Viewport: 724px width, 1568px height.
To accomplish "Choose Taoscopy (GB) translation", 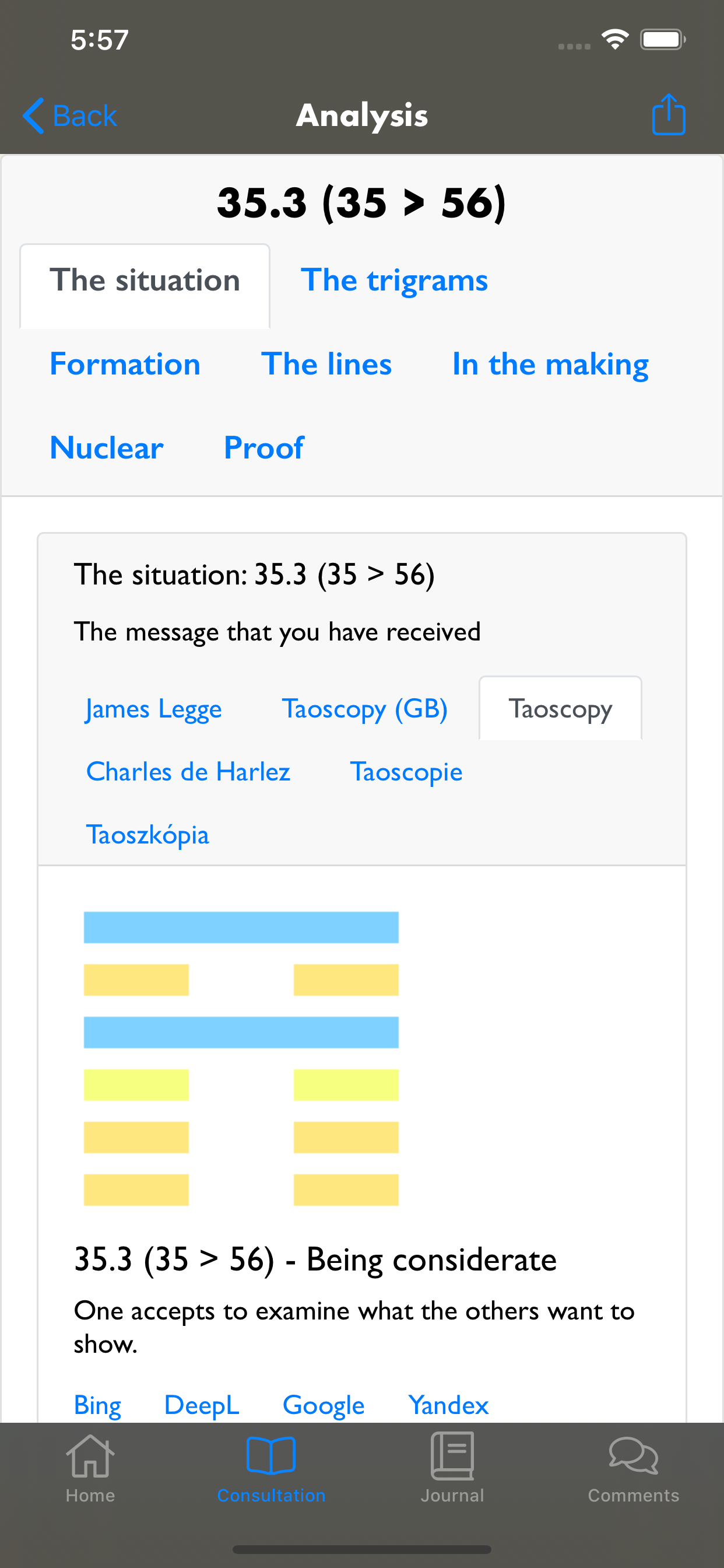I will pos(364,709).
